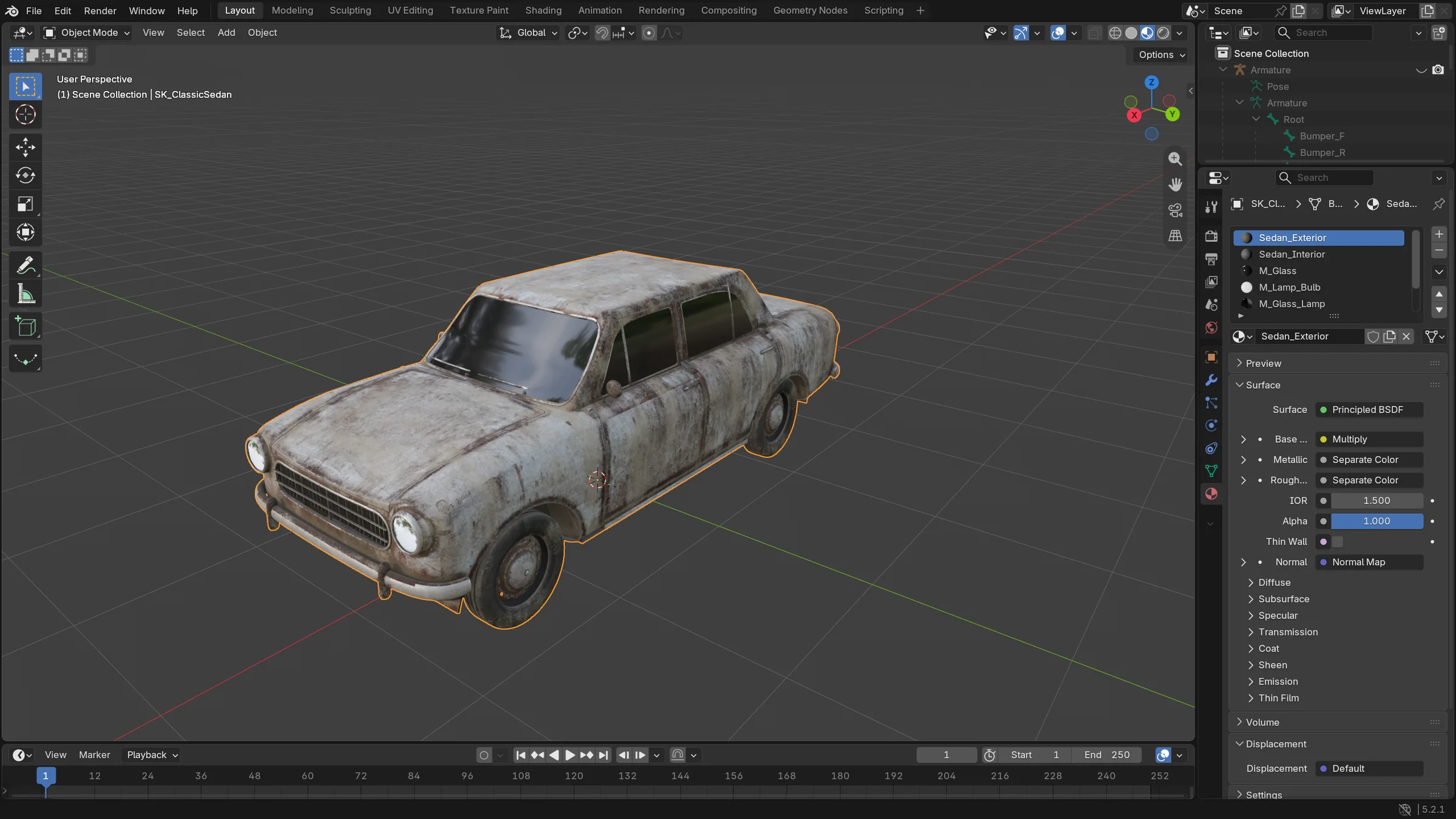Open the Playback dropdown in timeline
Viewport: 1456px width, 819px height.
coord(152,755)
